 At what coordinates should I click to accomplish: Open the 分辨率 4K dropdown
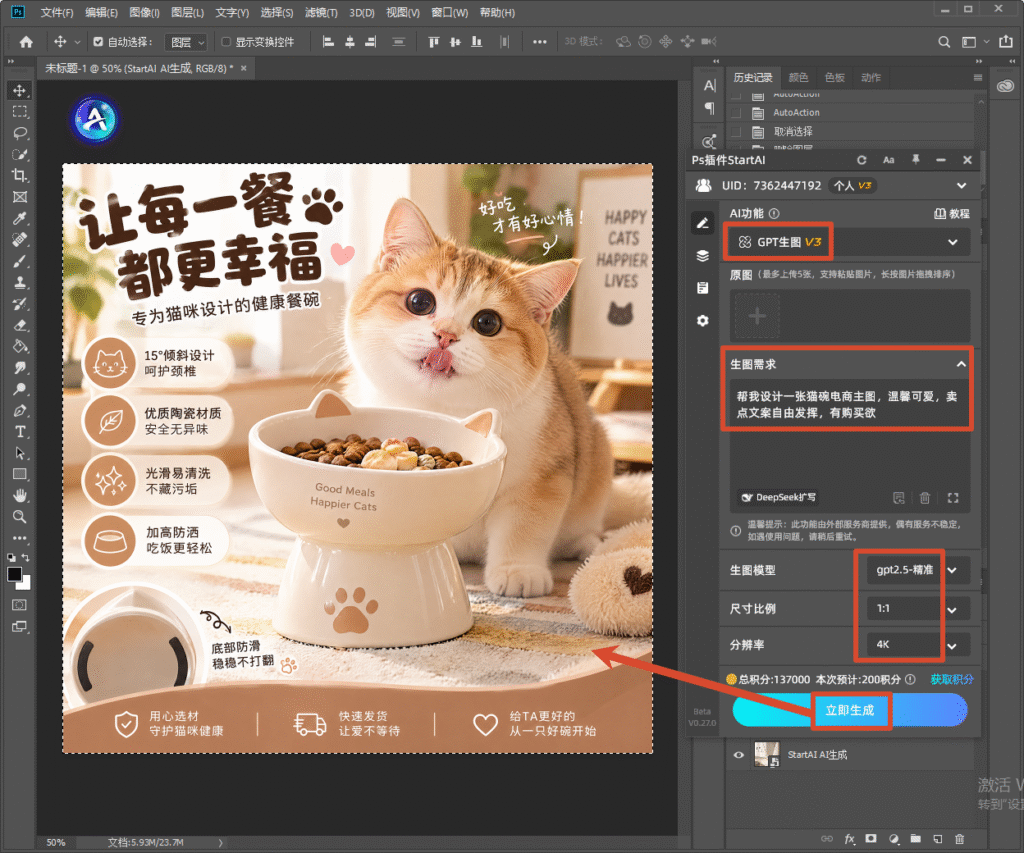(x=917, y=645)
